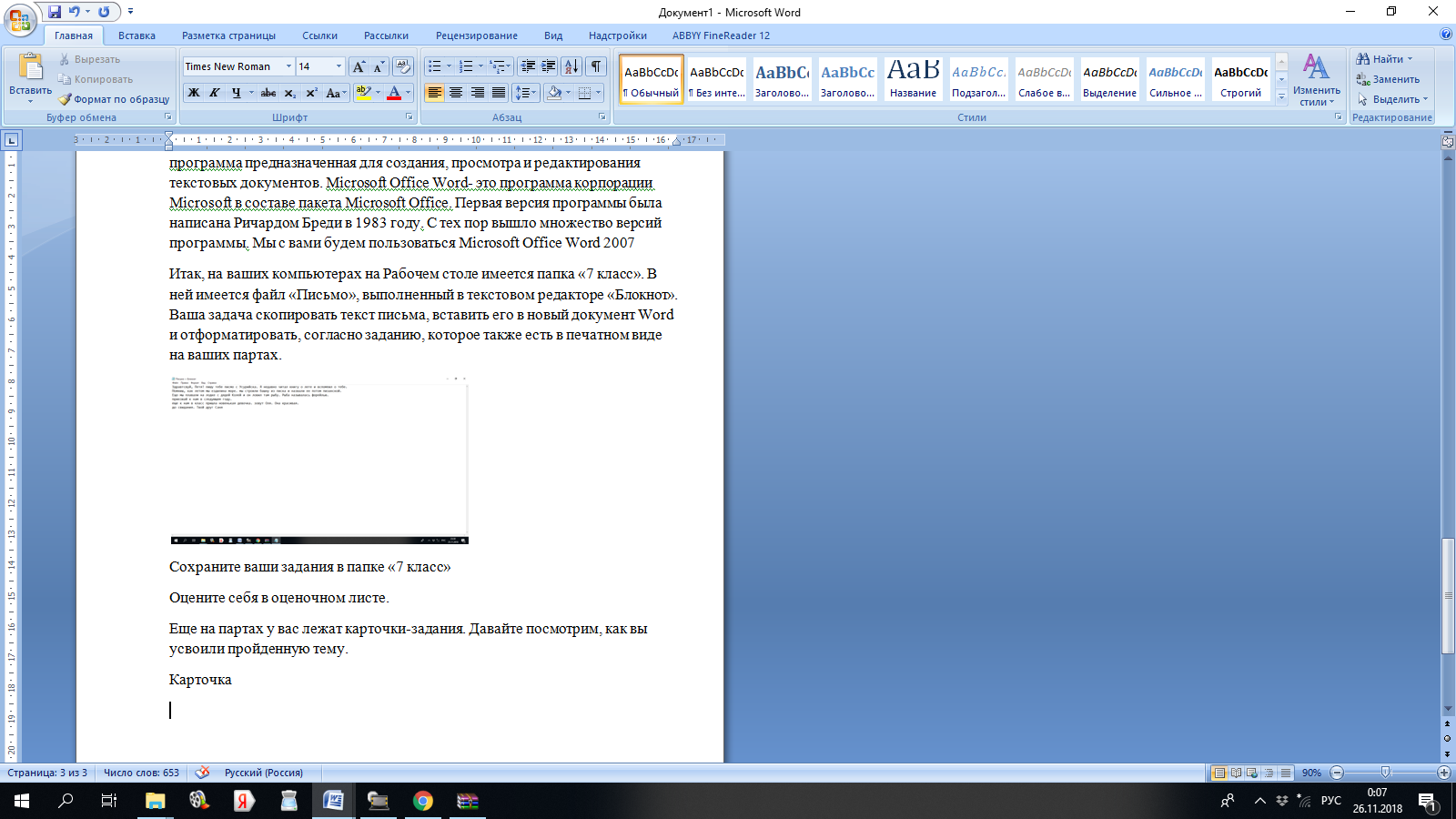The height and width of the screenshot is (819, 1456).
Task: Increase font size with grow font icon
Action: point(359,66)
